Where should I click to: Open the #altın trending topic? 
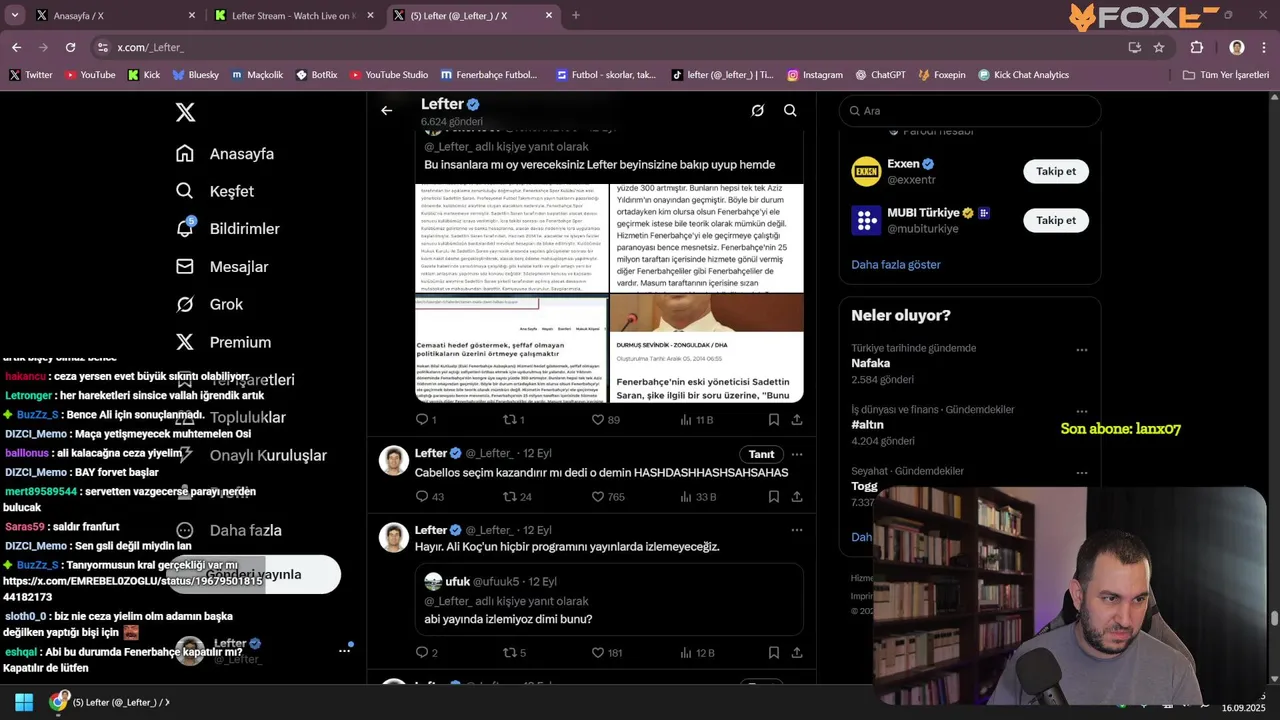(x=867, y=425)
